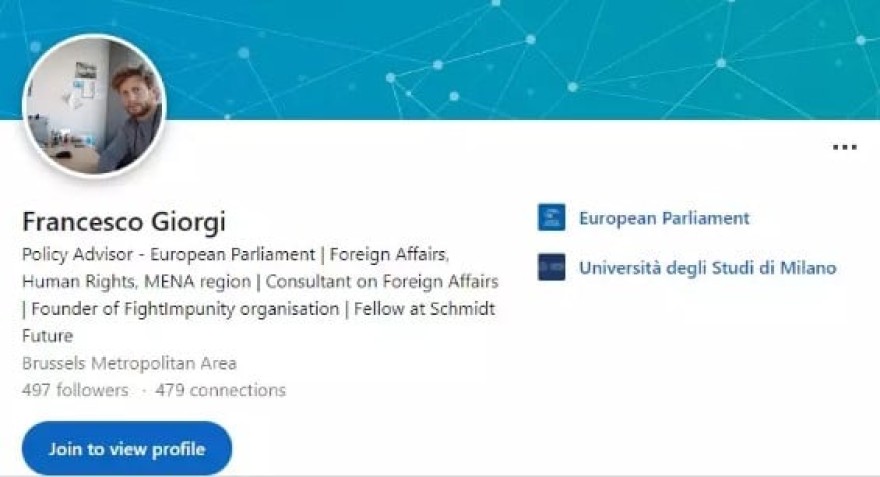Click the Francesco Giorgi profile name

click(124, 221)
